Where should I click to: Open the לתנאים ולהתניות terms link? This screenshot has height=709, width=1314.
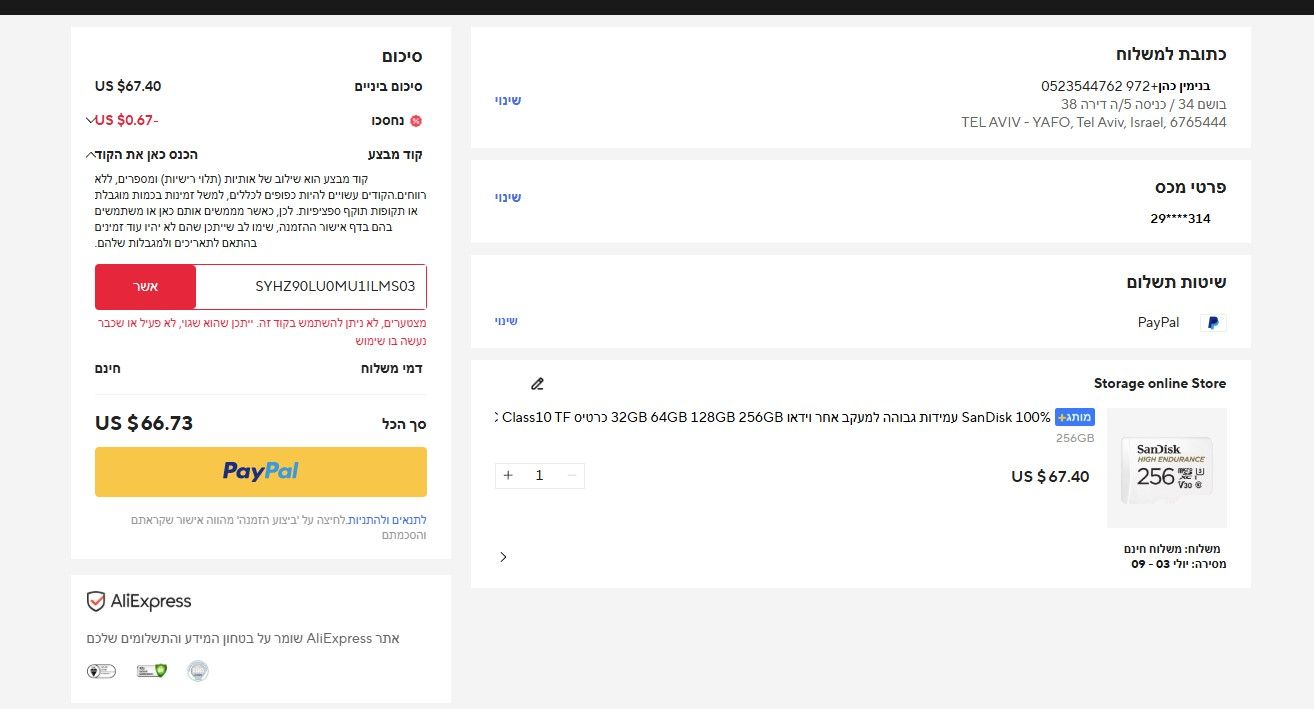click(x=387, y=520)
